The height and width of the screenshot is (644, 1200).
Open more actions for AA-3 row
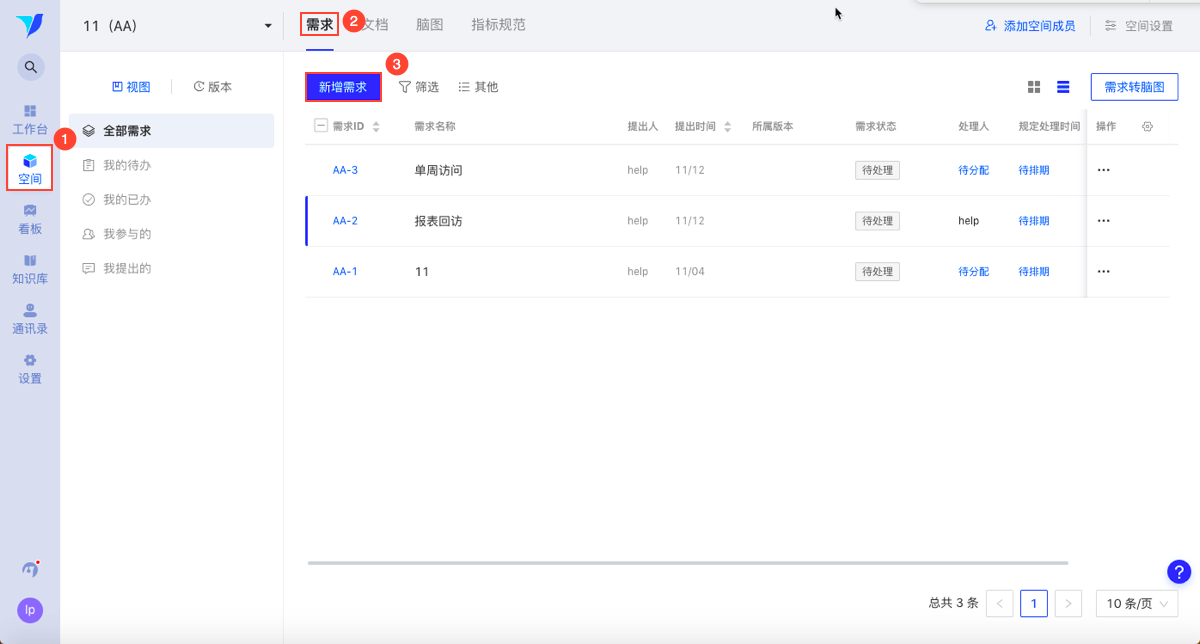coord(1104,170)
